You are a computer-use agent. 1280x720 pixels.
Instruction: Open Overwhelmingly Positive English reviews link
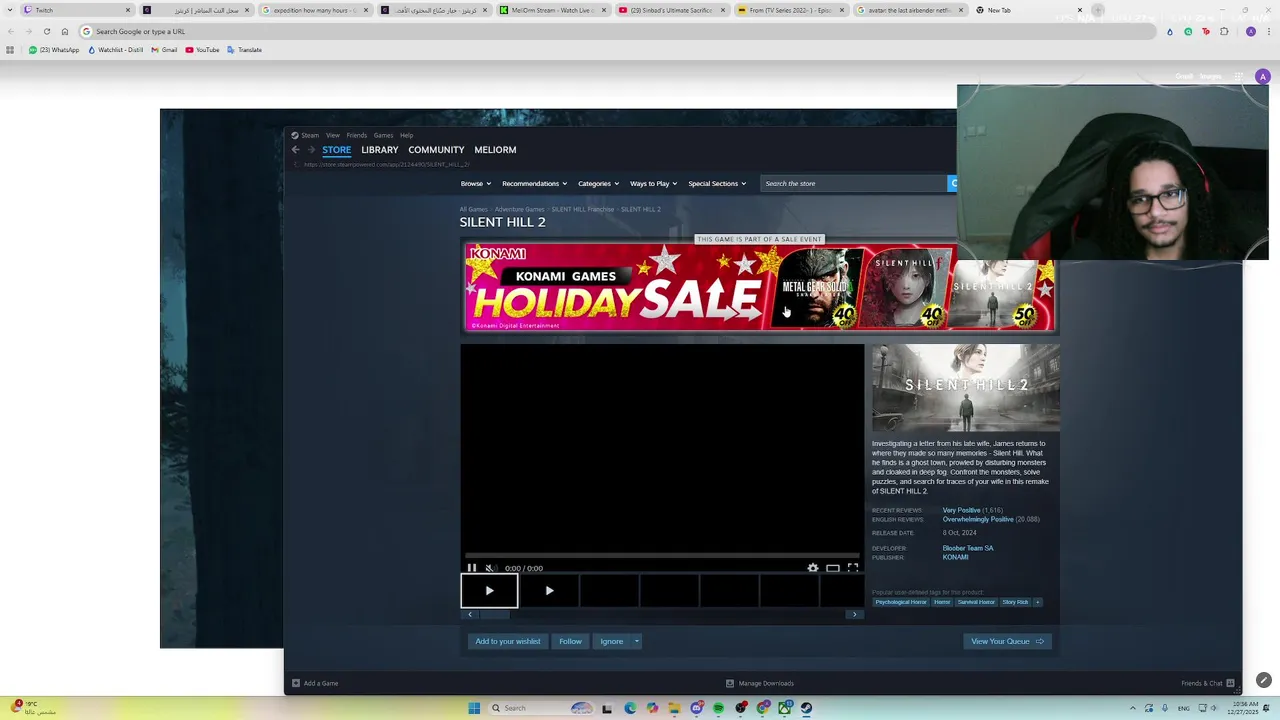point(978,519)
